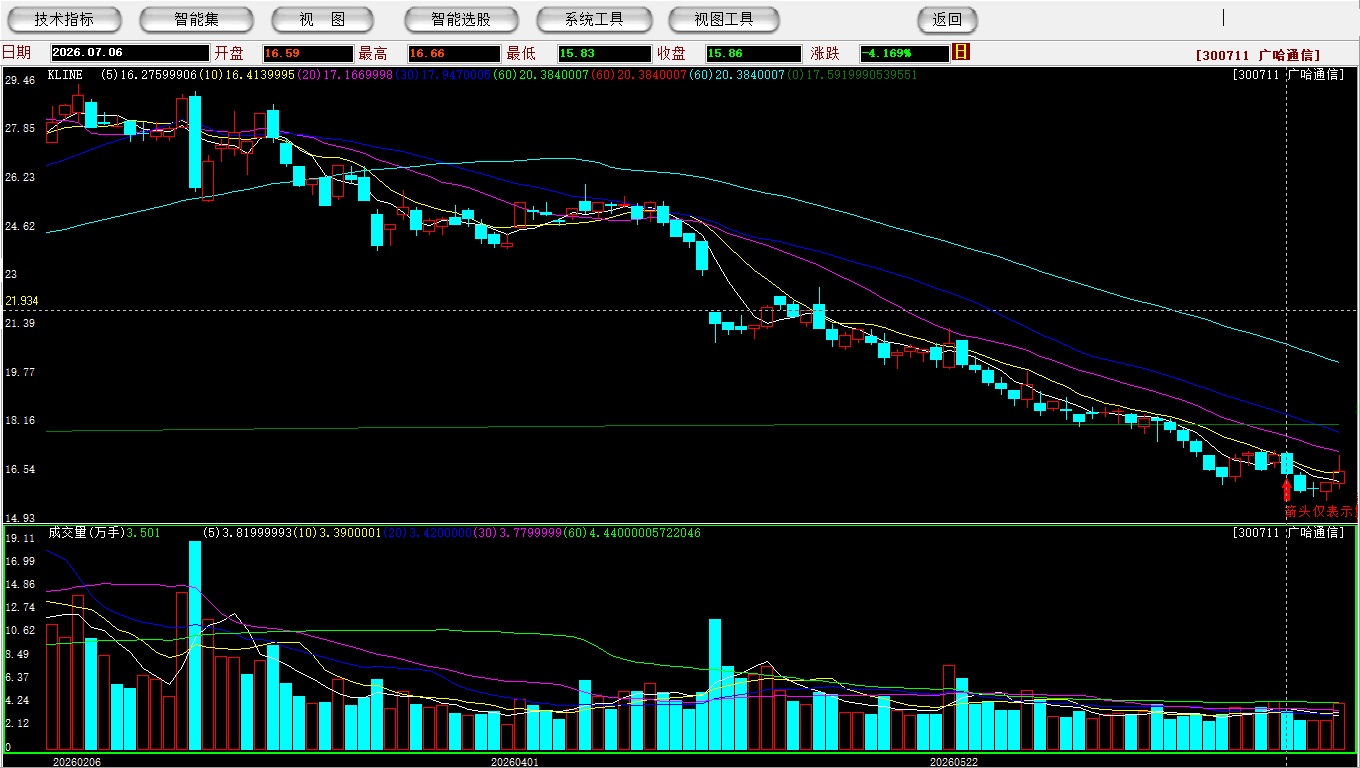Click the 14.93 price axis label
The width and height of the screenshot is (1360, 768).
20,518
